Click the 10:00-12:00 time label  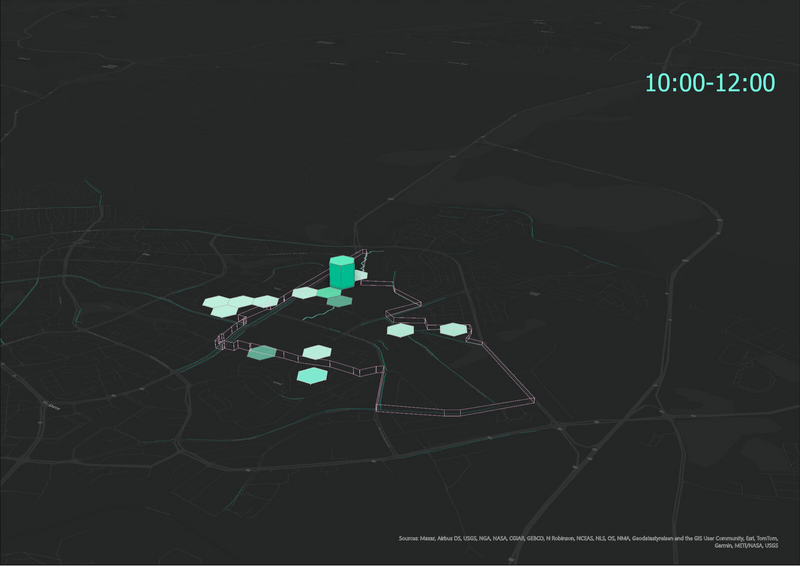coord(710,83)
